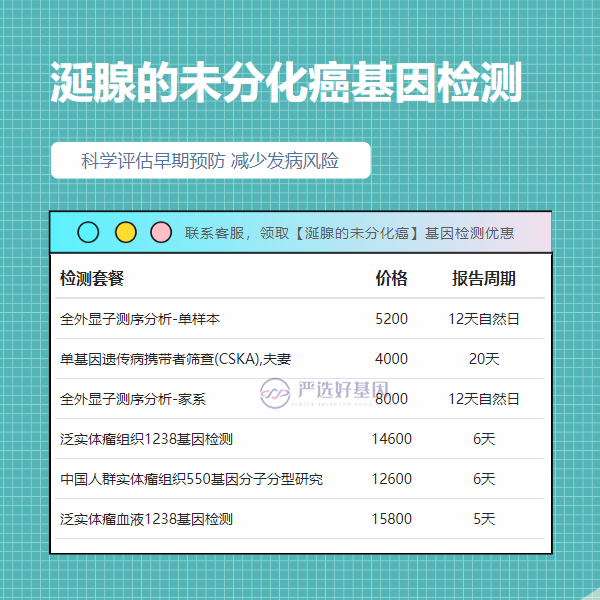Select row 全外显子测序分析-单样本
The width and height of the screenshot is (600, 600).
300,319
